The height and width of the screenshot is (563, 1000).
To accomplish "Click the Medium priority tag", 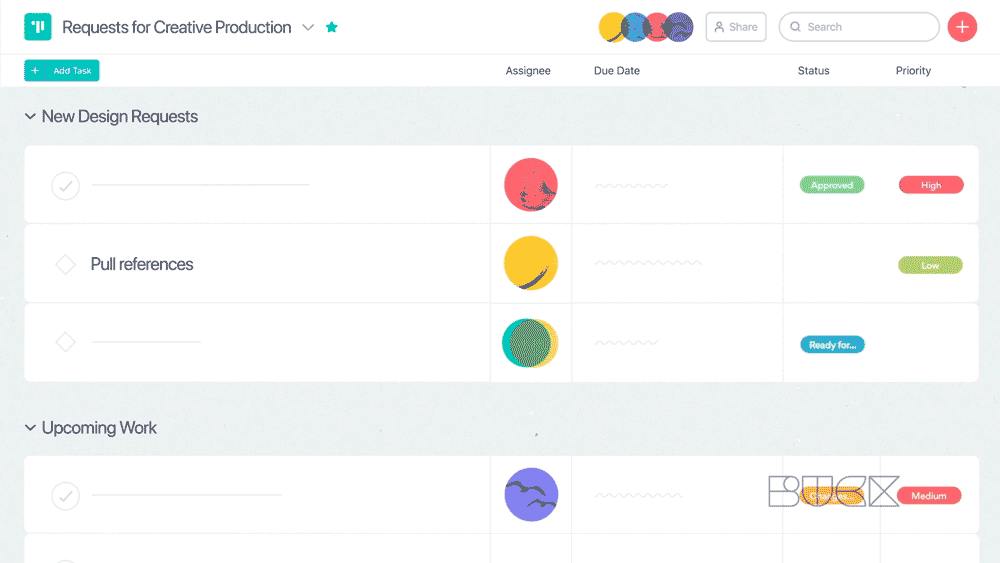I will [929, 495].
